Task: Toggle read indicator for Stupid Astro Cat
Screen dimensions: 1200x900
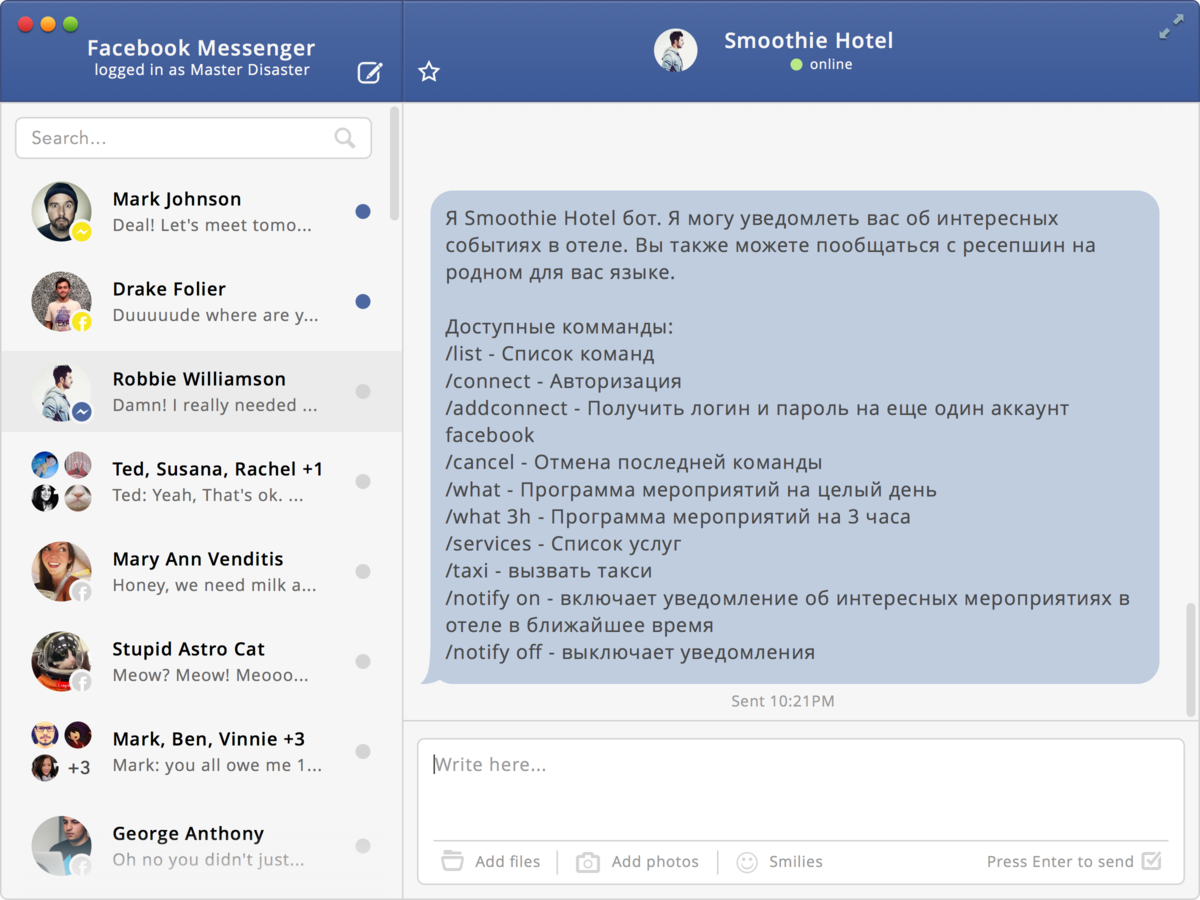Action: (x=363, y=661)
